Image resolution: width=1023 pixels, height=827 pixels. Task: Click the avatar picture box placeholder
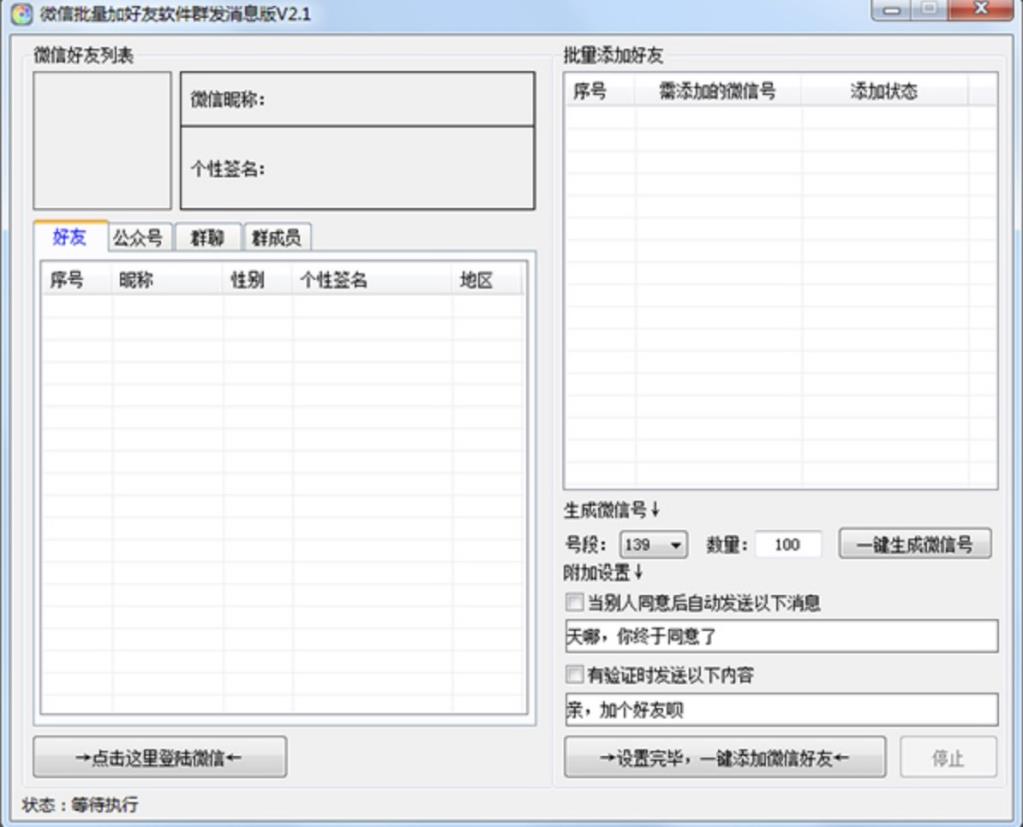(x=102, y=141)
